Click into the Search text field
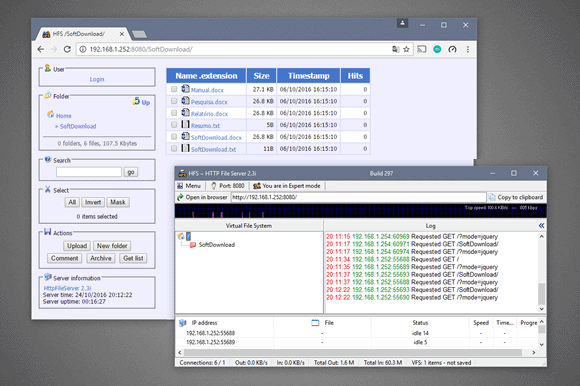The height and width of the screenshot is (386, 580). point(89,172)
